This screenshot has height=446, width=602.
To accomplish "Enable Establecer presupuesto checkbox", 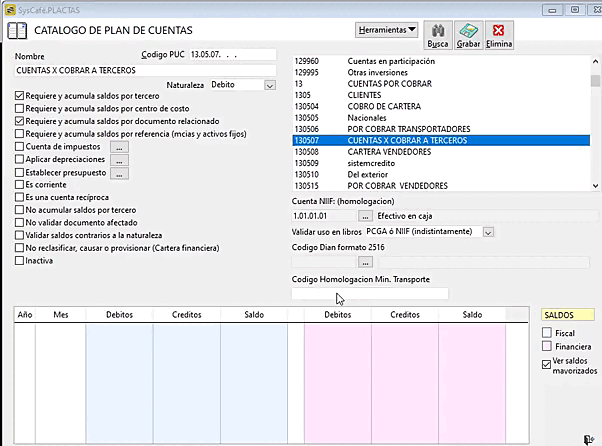I will pyautogui.click(x=19, y=172).
